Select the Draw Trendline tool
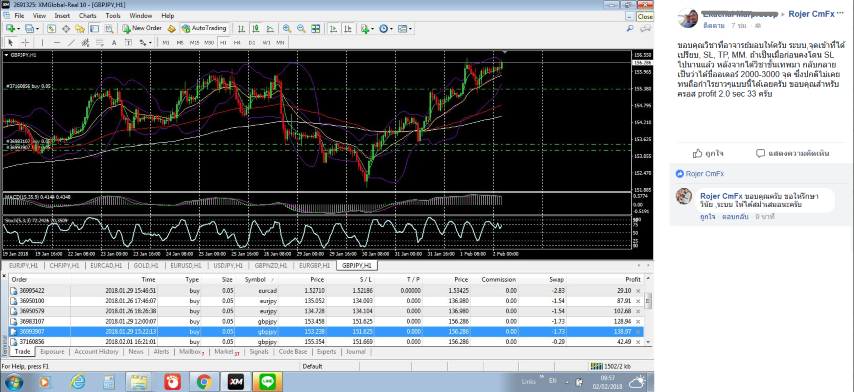Screen dimensions: 854x392 (x=71, y=42)
